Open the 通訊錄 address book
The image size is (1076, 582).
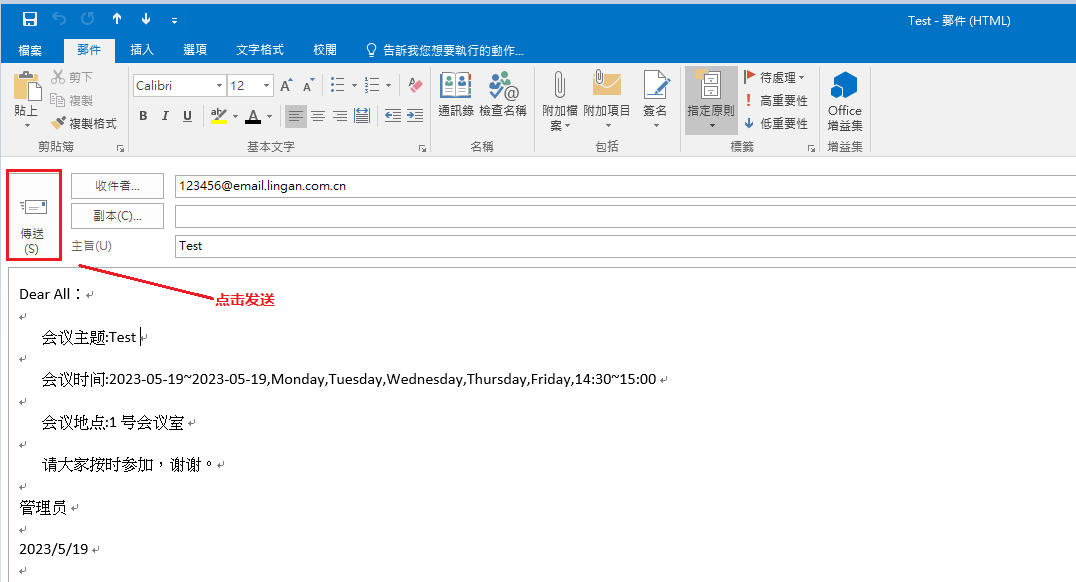coord(456,97)
